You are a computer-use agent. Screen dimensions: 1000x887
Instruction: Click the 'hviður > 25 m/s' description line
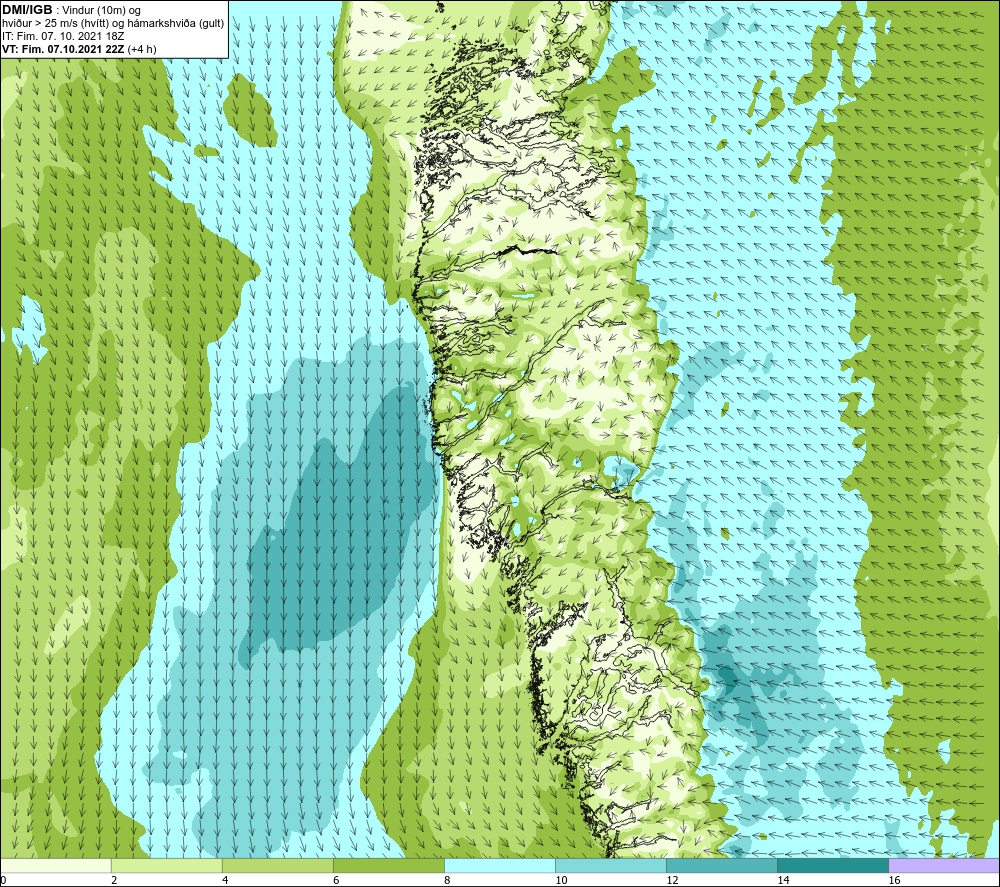pos(114,24)
